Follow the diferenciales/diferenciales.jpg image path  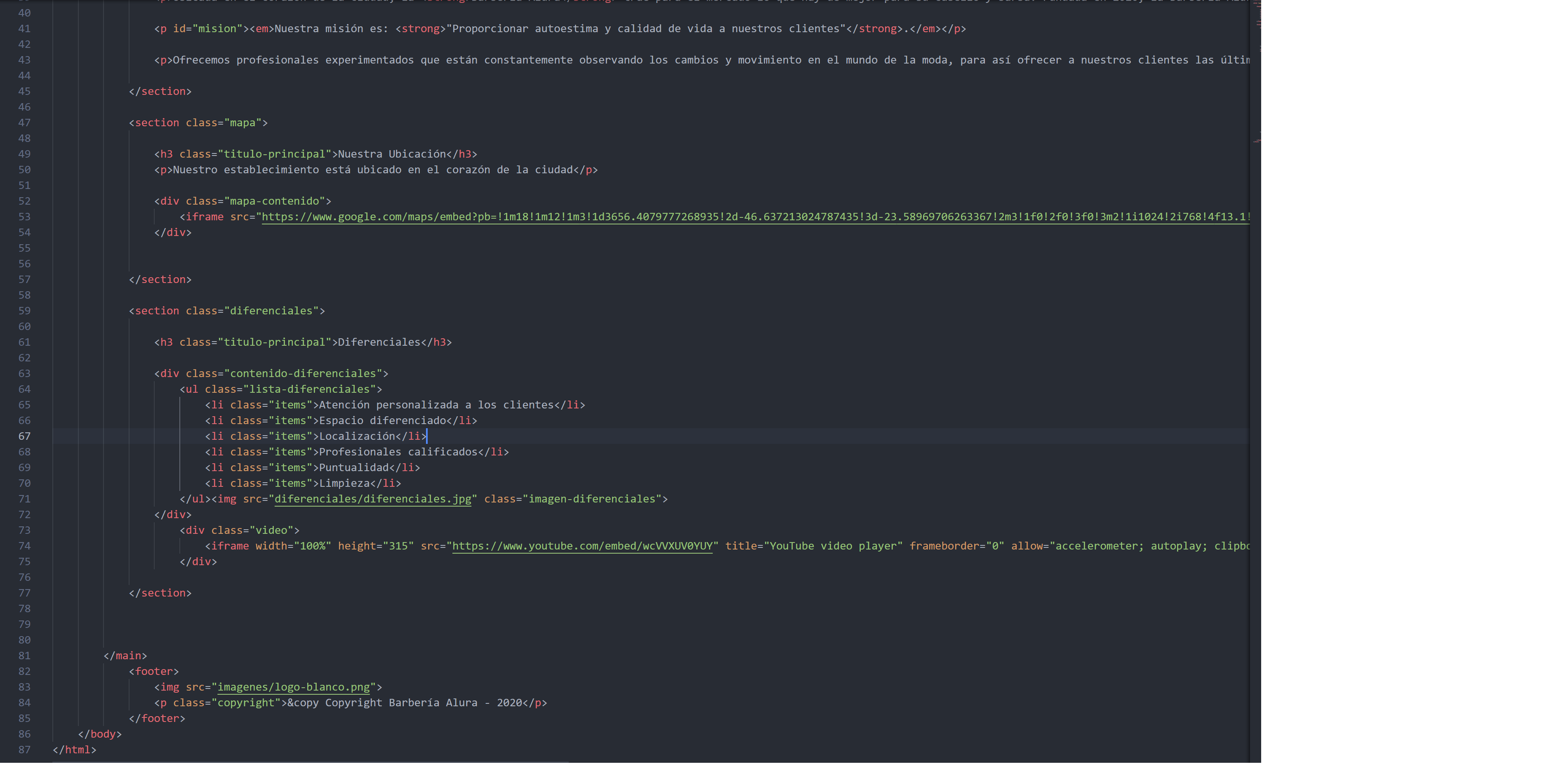click(372, 499)
